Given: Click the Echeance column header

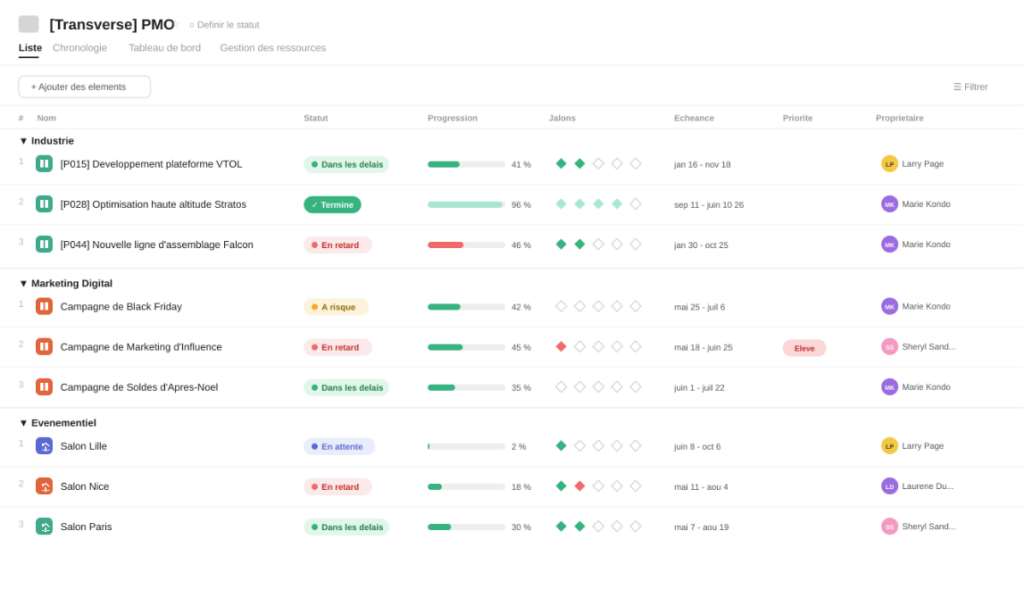Looking at the screenshot, I should tap(694, 118).
